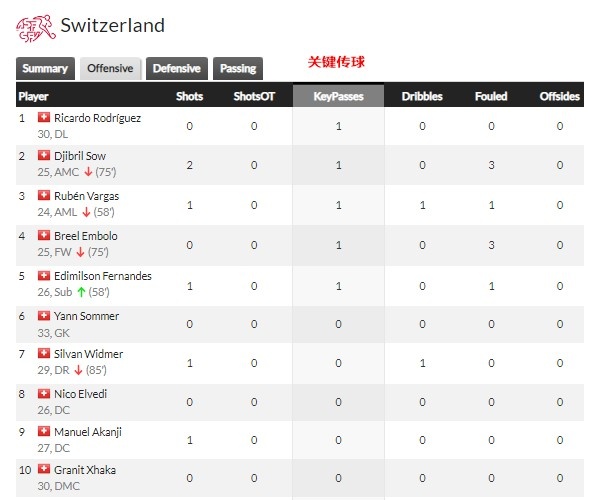Click the red down arrow beside Breel Embolo
This screenshot has width=600, height=500.
80,252
